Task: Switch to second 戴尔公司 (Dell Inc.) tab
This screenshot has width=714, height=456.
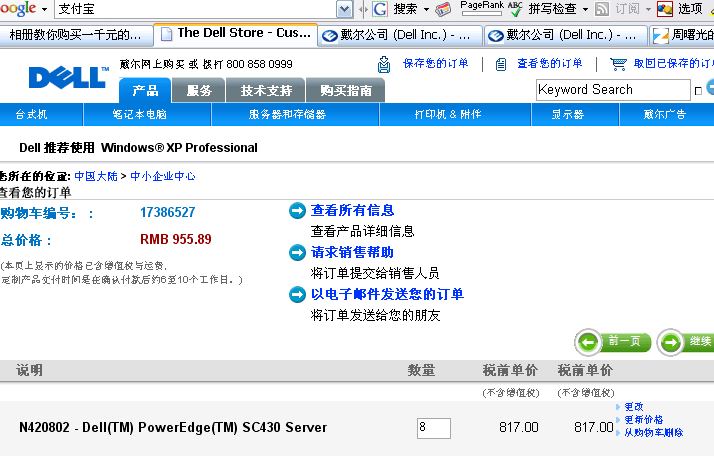Action: tap(566, 35)
